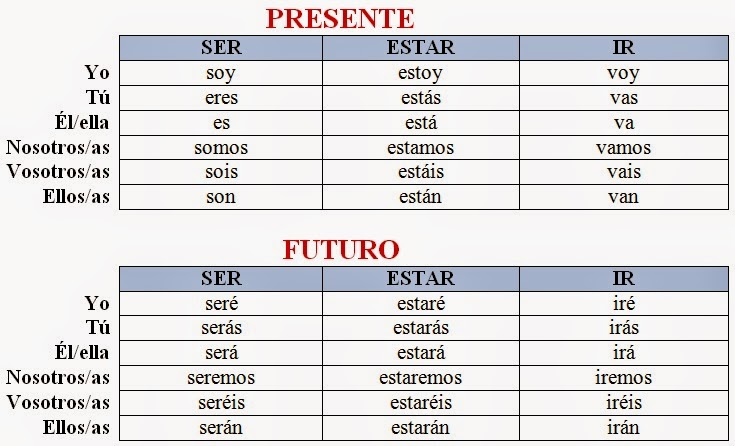Select ESTAR header in the presente table
Viewport: 735px width, 446px height.
point(420,47)
